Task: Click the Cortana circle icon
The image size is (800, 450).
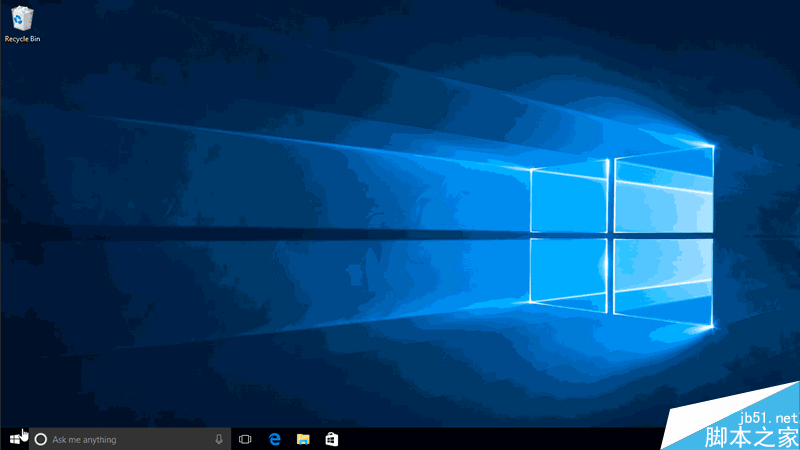Action: [x=41, y=439]
